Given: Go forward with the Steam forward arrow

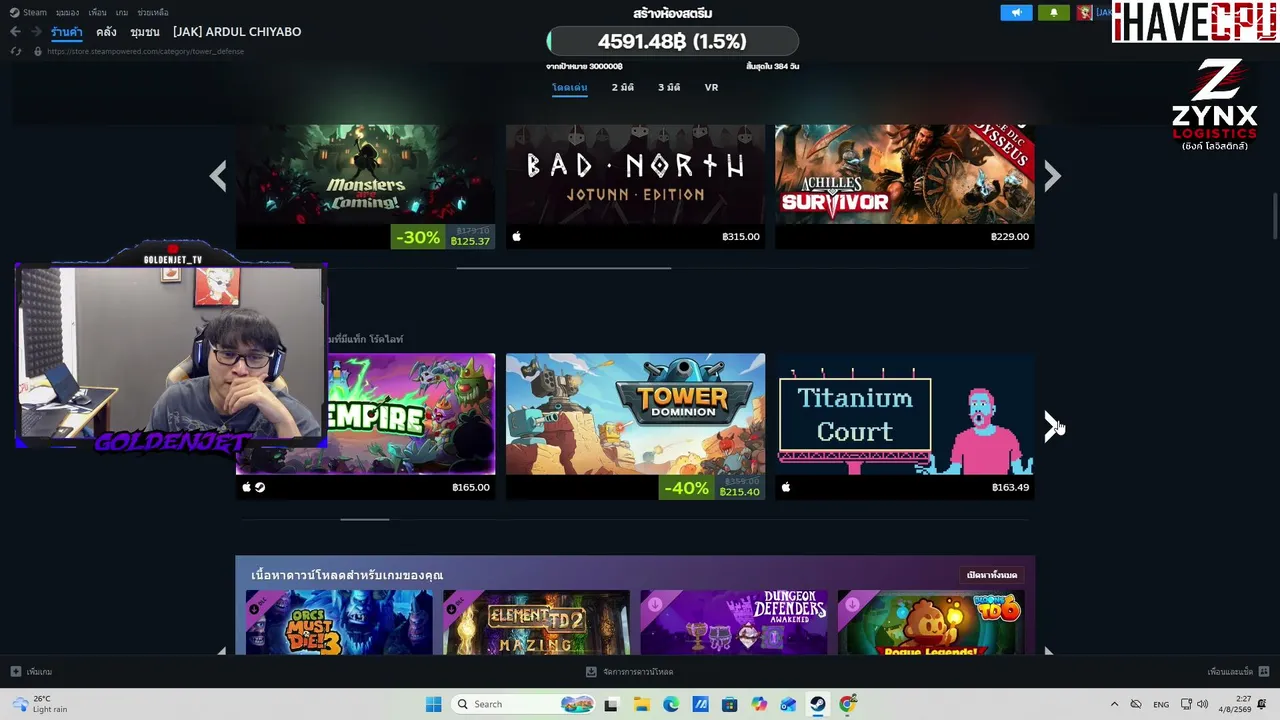Looking at the screenshot, I should (36, 32).
